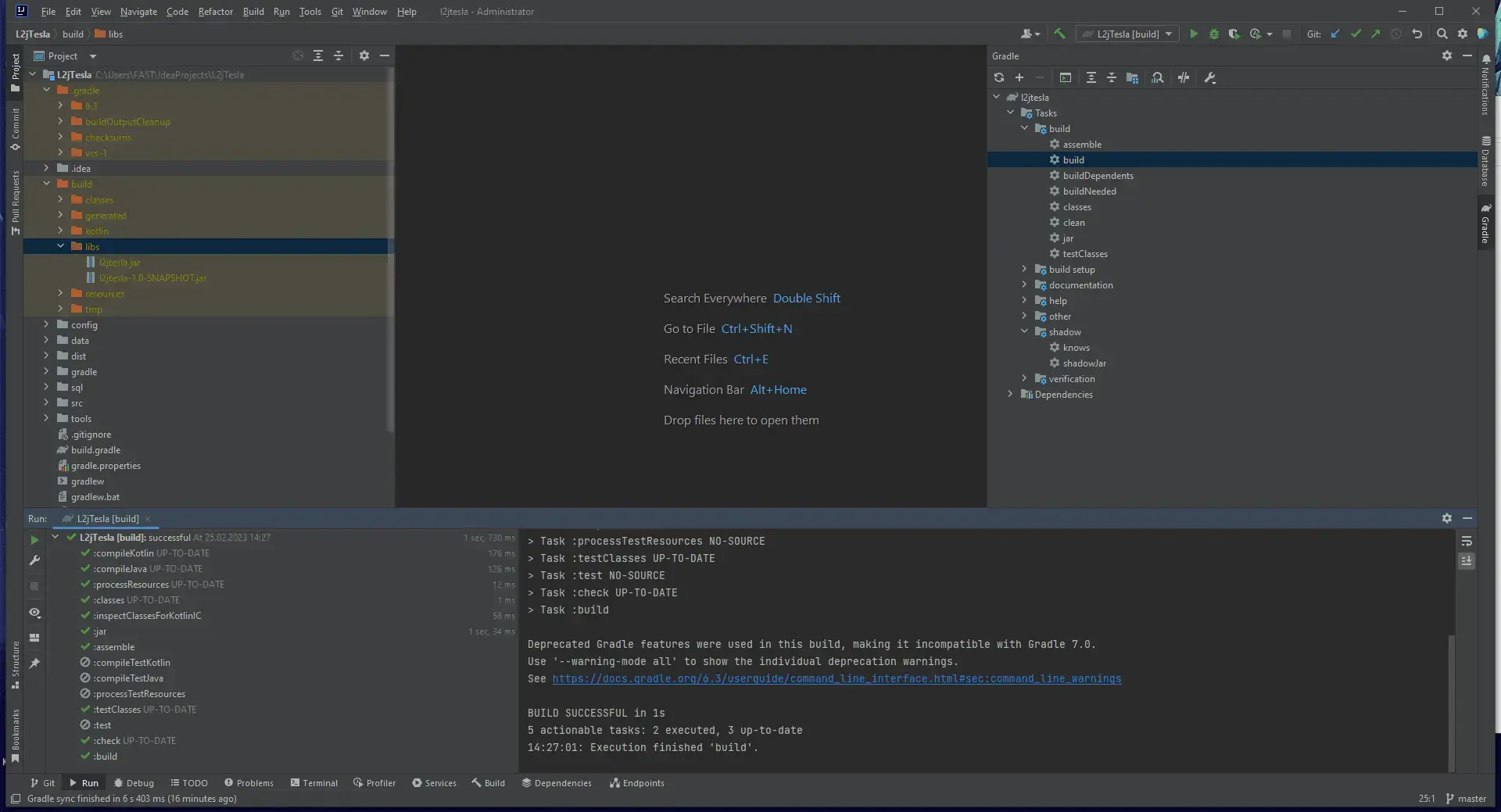Screen dimensions: 1501x812
Task: Select the clean Gradle task
Action: click(1073, 223)
